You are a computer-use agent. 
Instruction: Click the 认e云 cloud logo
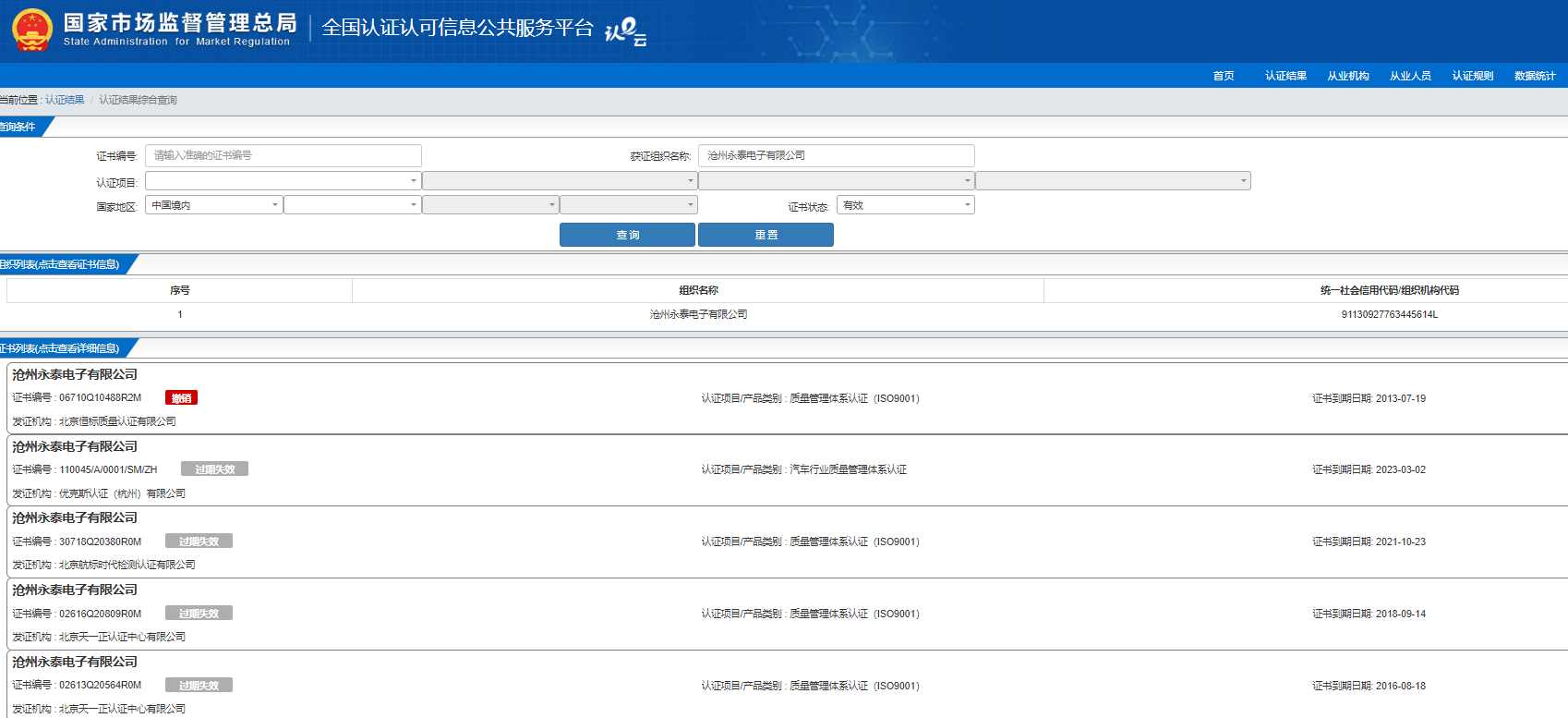(625, 31)
